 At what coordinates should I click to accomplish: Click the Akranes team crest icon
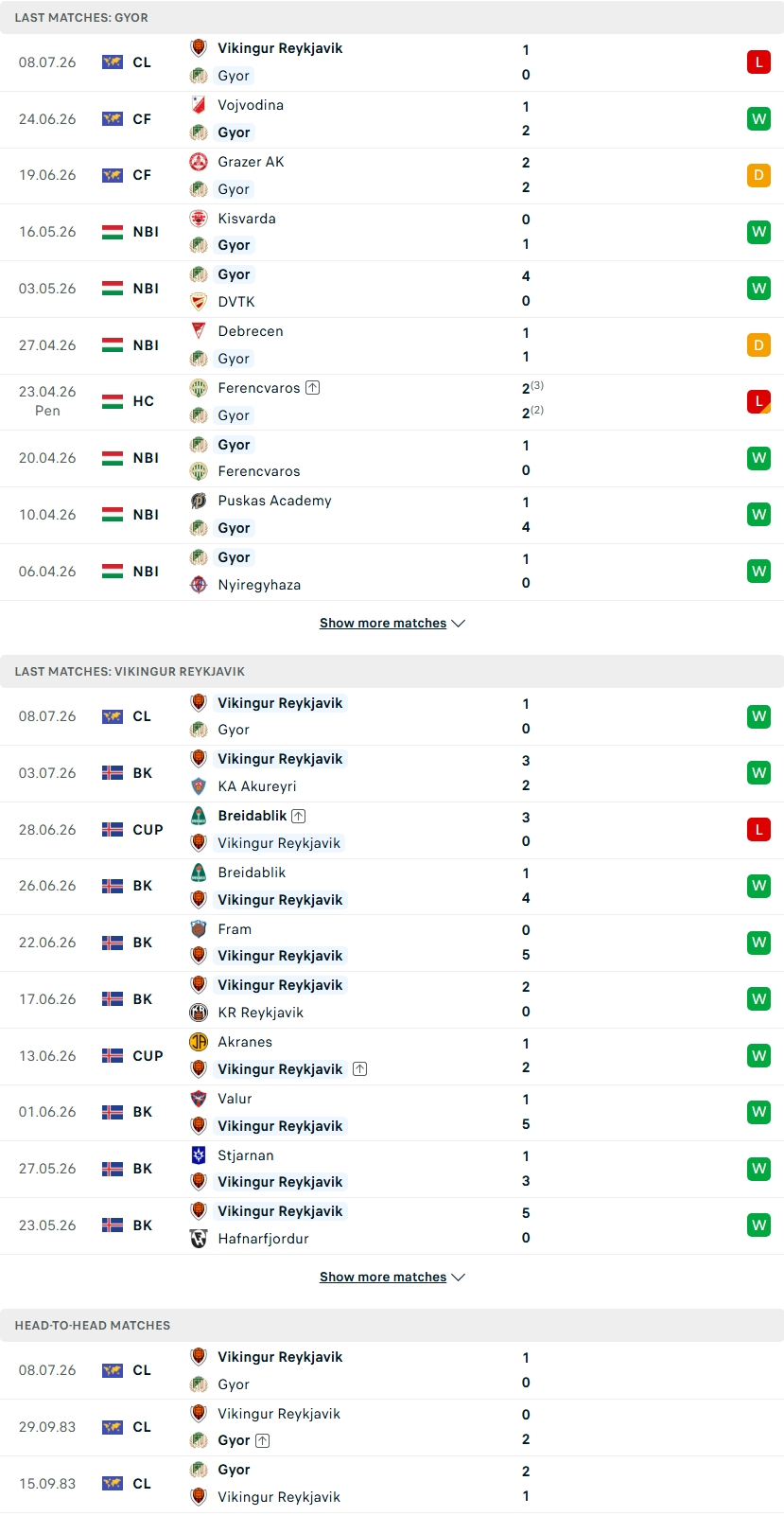[x=199, y=1042]
